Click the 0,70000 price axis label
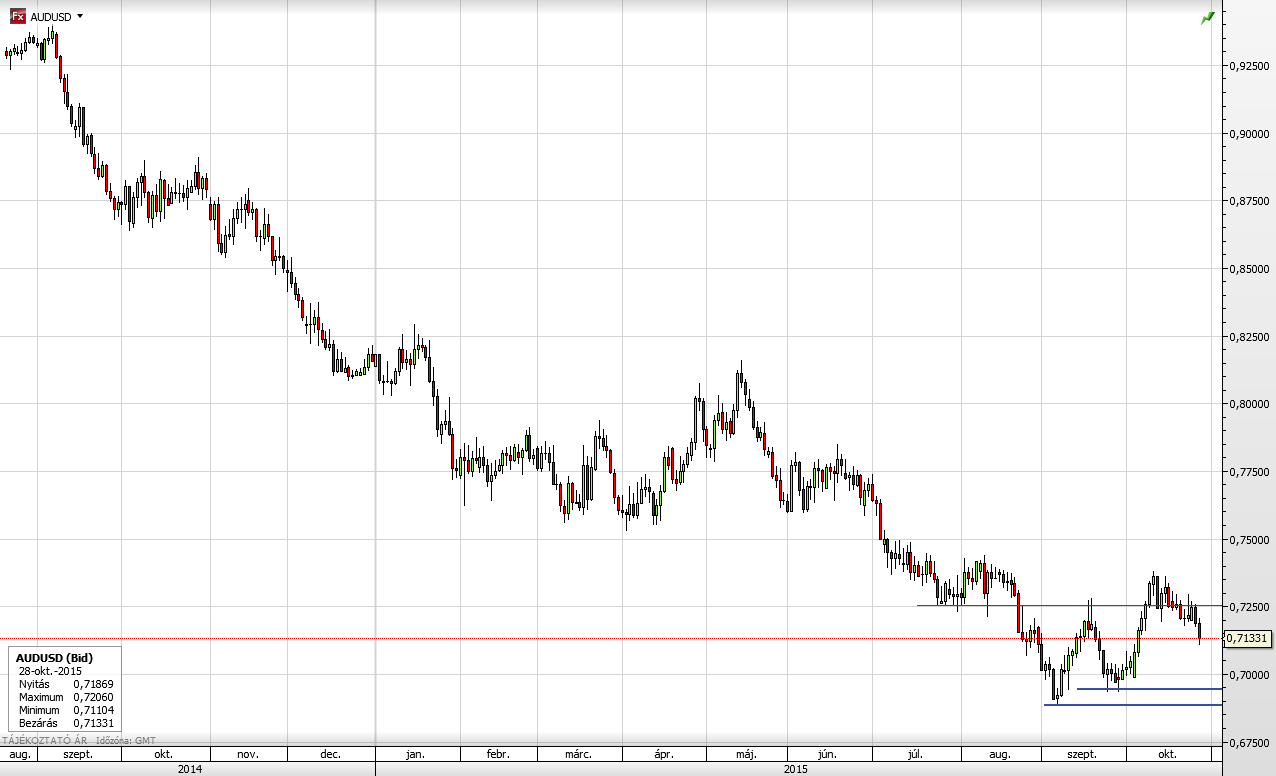This screenshot has height=776, width=1276. click(x=1250, y=675)
